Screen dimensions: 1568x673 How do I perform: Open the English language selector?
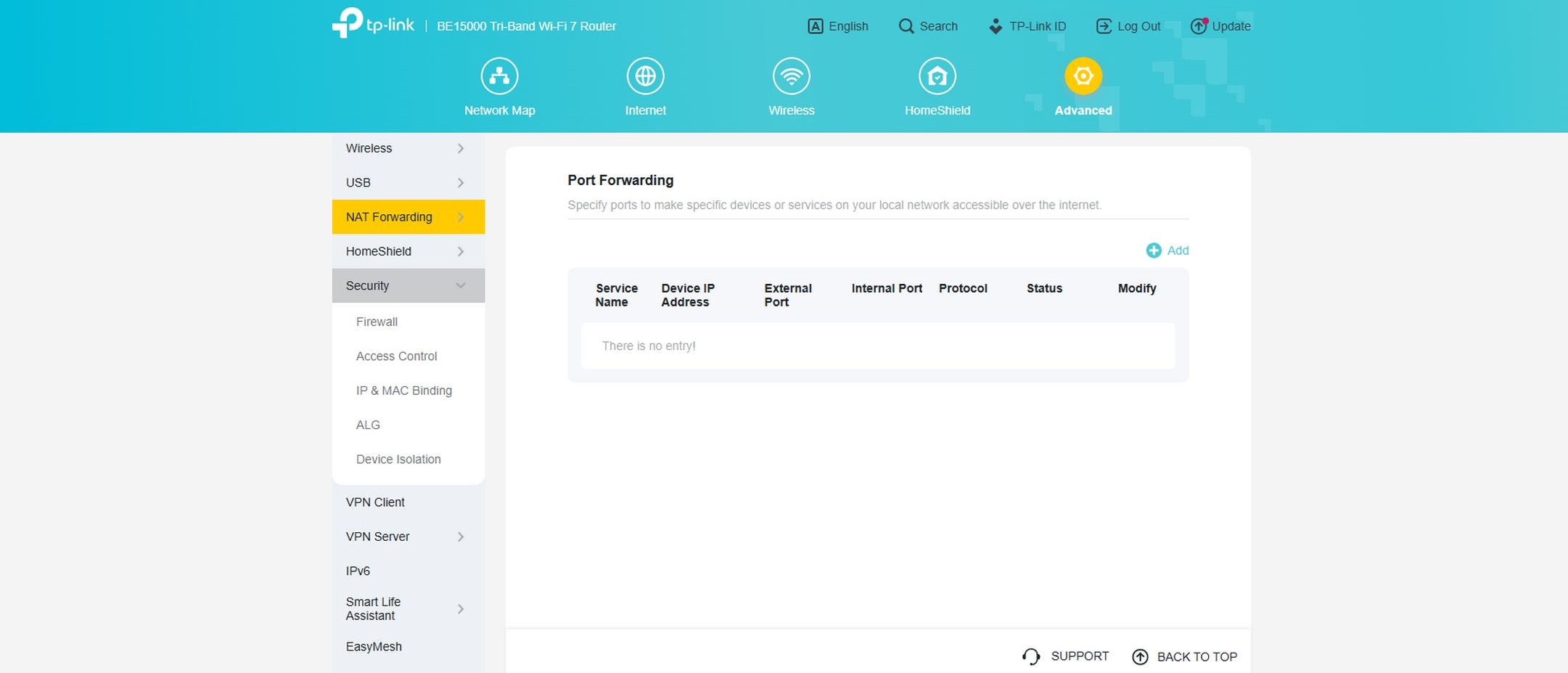pyautogui.click(x=838, y=26)
